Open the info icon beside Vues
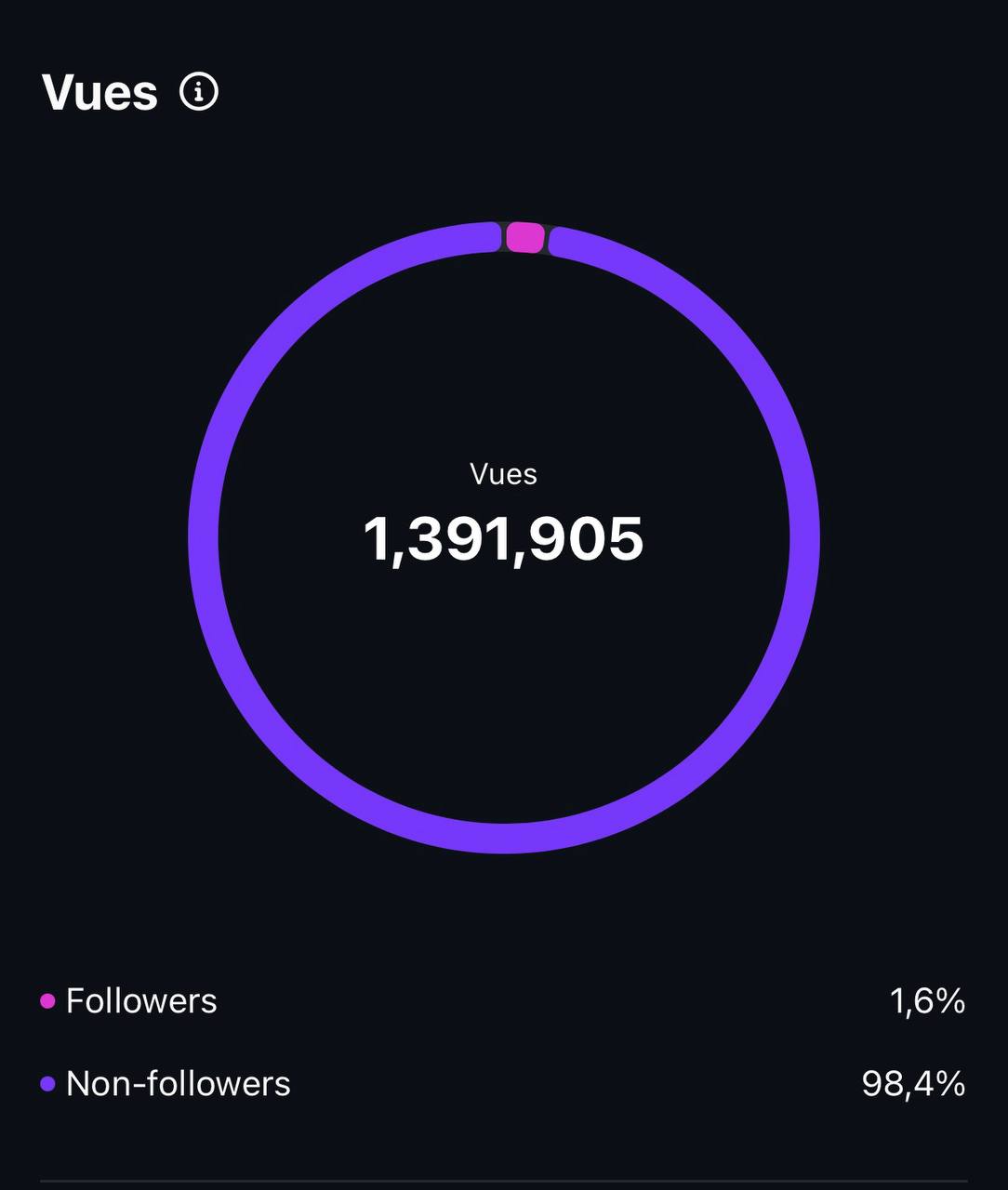1008x1190 pixels. pyautogui.click(x=199, y=92)
